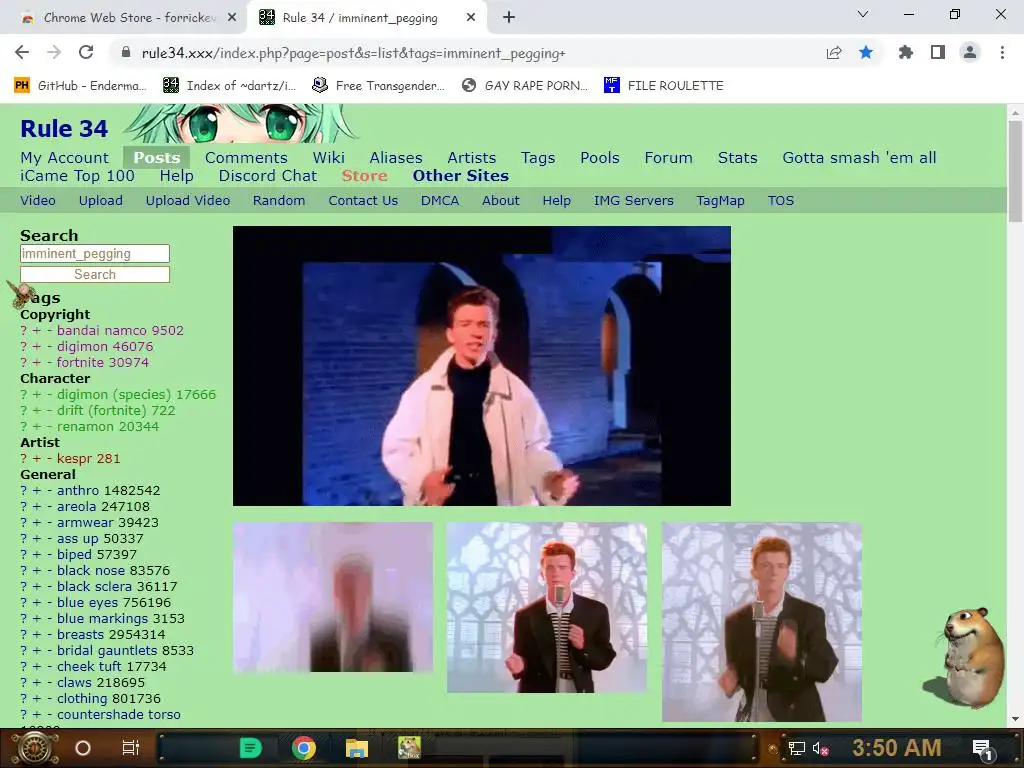Click Upload Video in the subnav
Image resolution: width=1024 pixels, height=768 pixels.
(187, 200)
